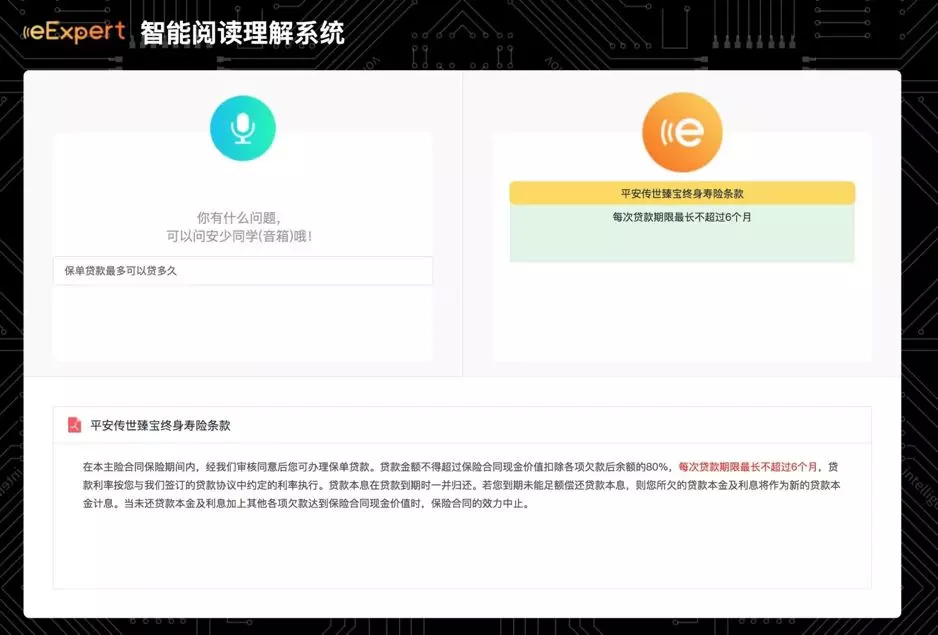The image size is (938, 635).
Task: Click the prompt text "你有什么问题,"
Action: (x=239, y=217)
